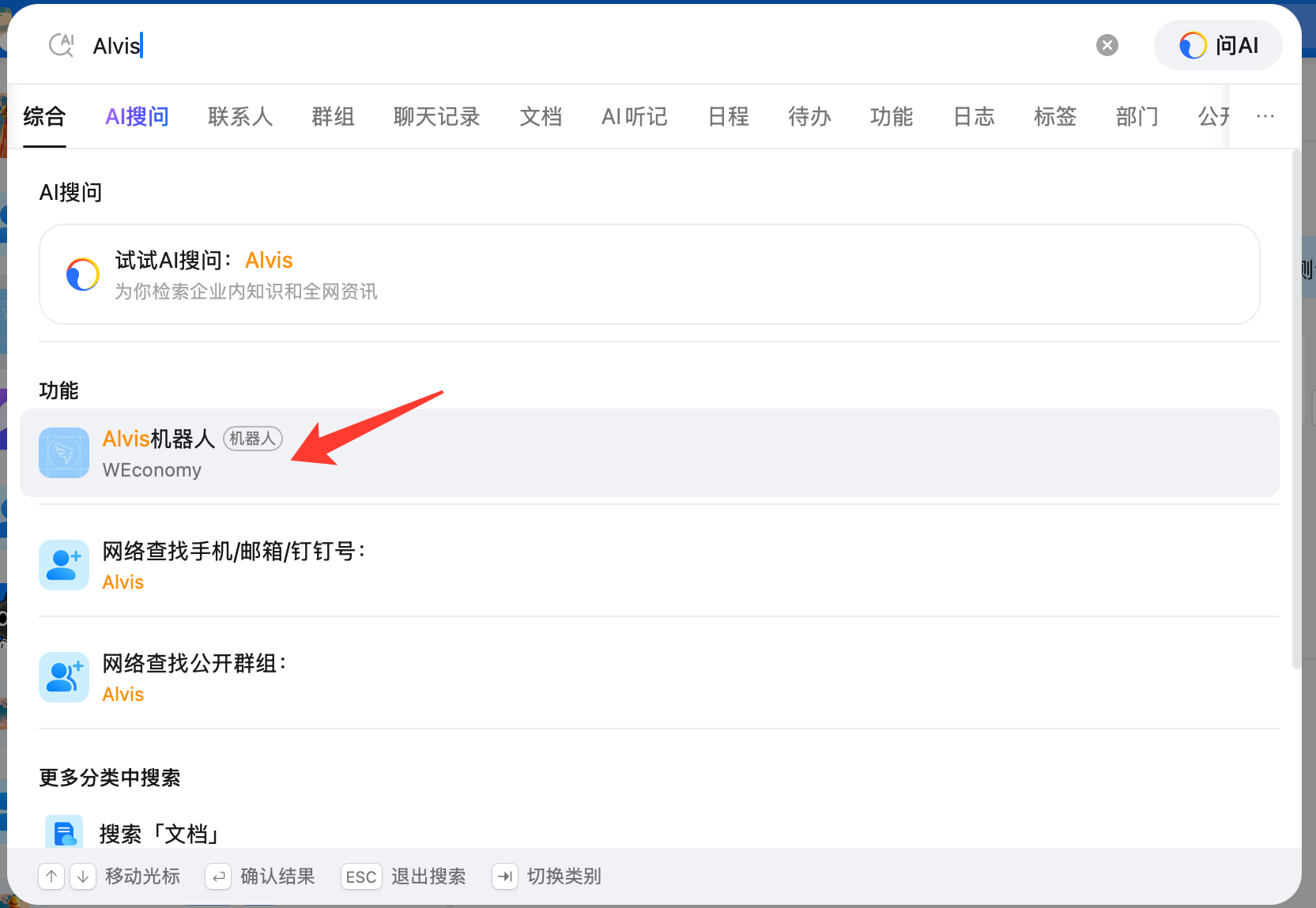The height and width of the screenshot is (908, 1316).
Task: Click the 机器人 tag badge
Action: (x=253, y=439)
